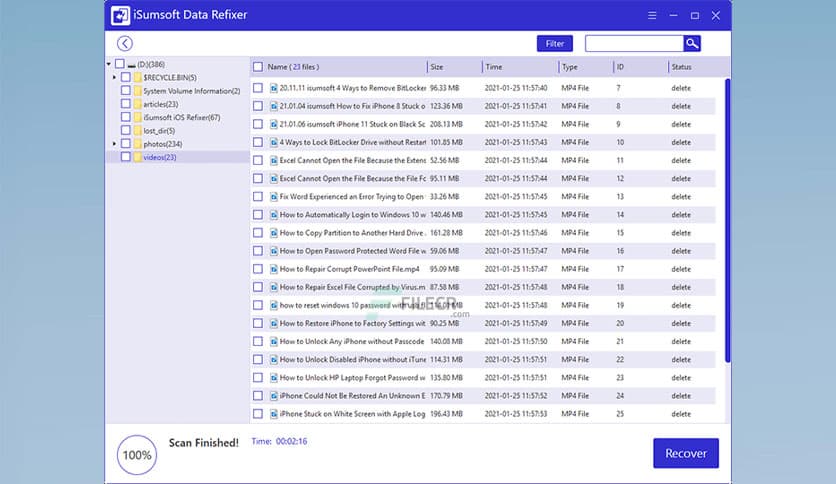Check the $RECYCLE.BIN(5) folder checkbox

(126, 77)
